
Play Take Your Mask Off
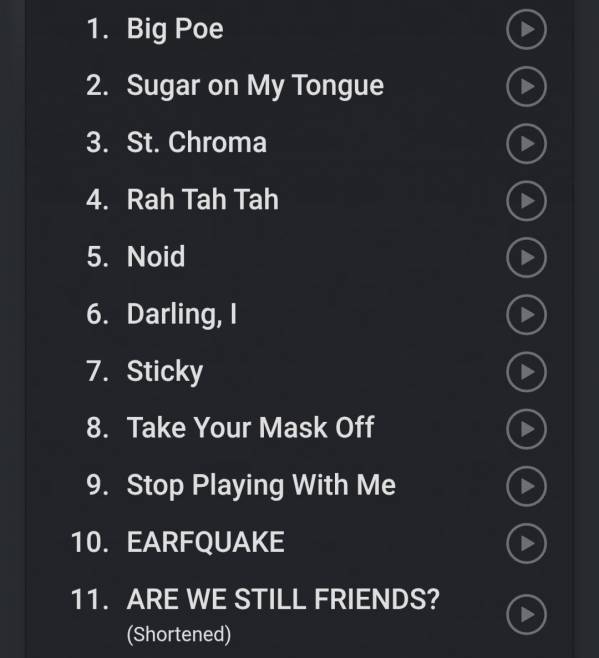point(526,429)
